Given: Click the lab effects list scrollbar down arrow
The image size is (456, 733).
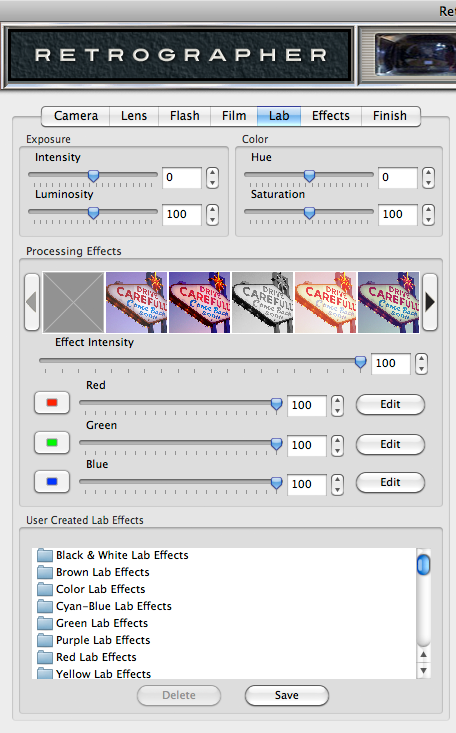Looking at the screenshot, I should point(423,671).
